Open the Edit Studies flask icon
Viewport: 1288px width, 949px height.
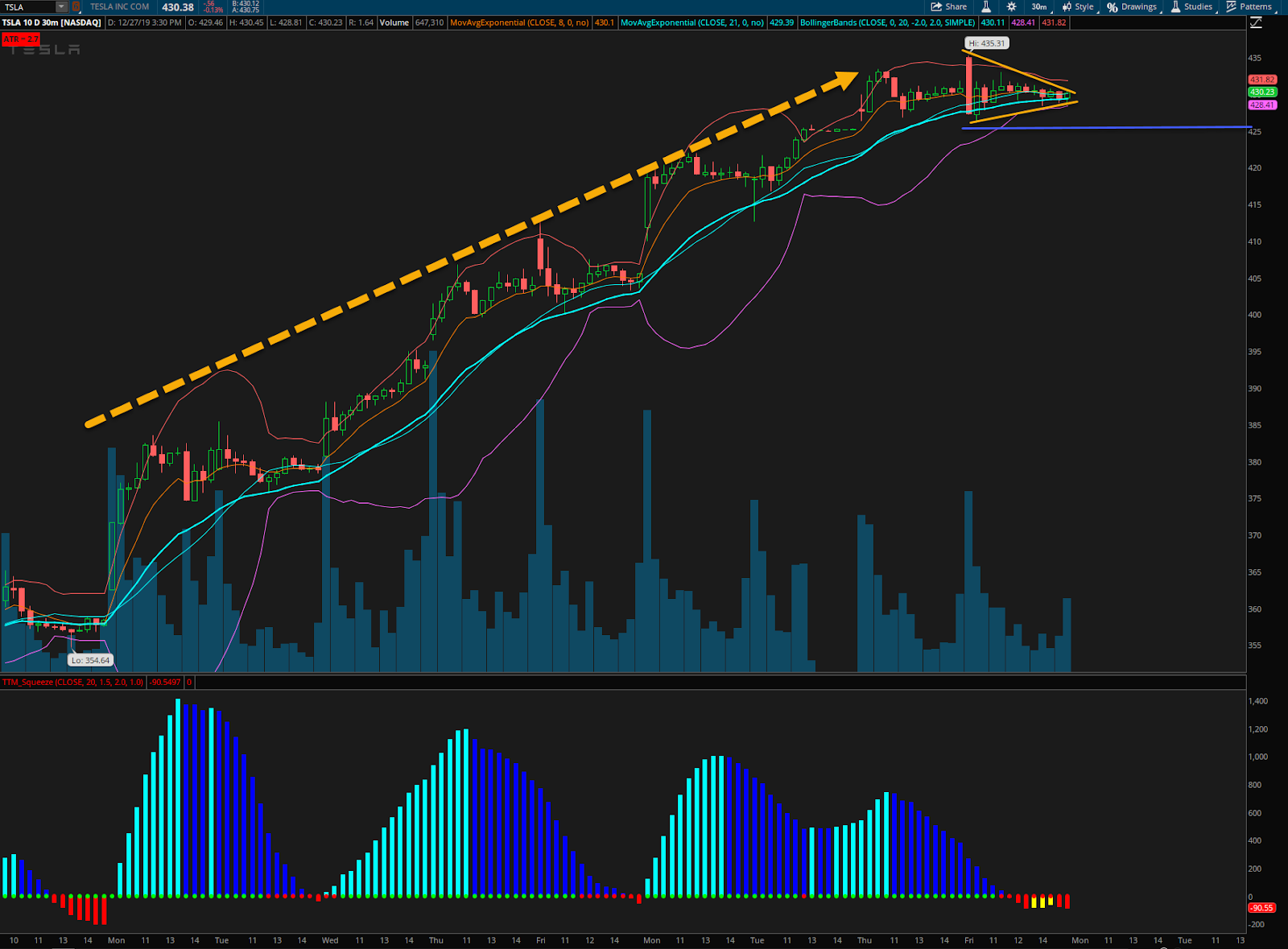[x=986, y=6]
